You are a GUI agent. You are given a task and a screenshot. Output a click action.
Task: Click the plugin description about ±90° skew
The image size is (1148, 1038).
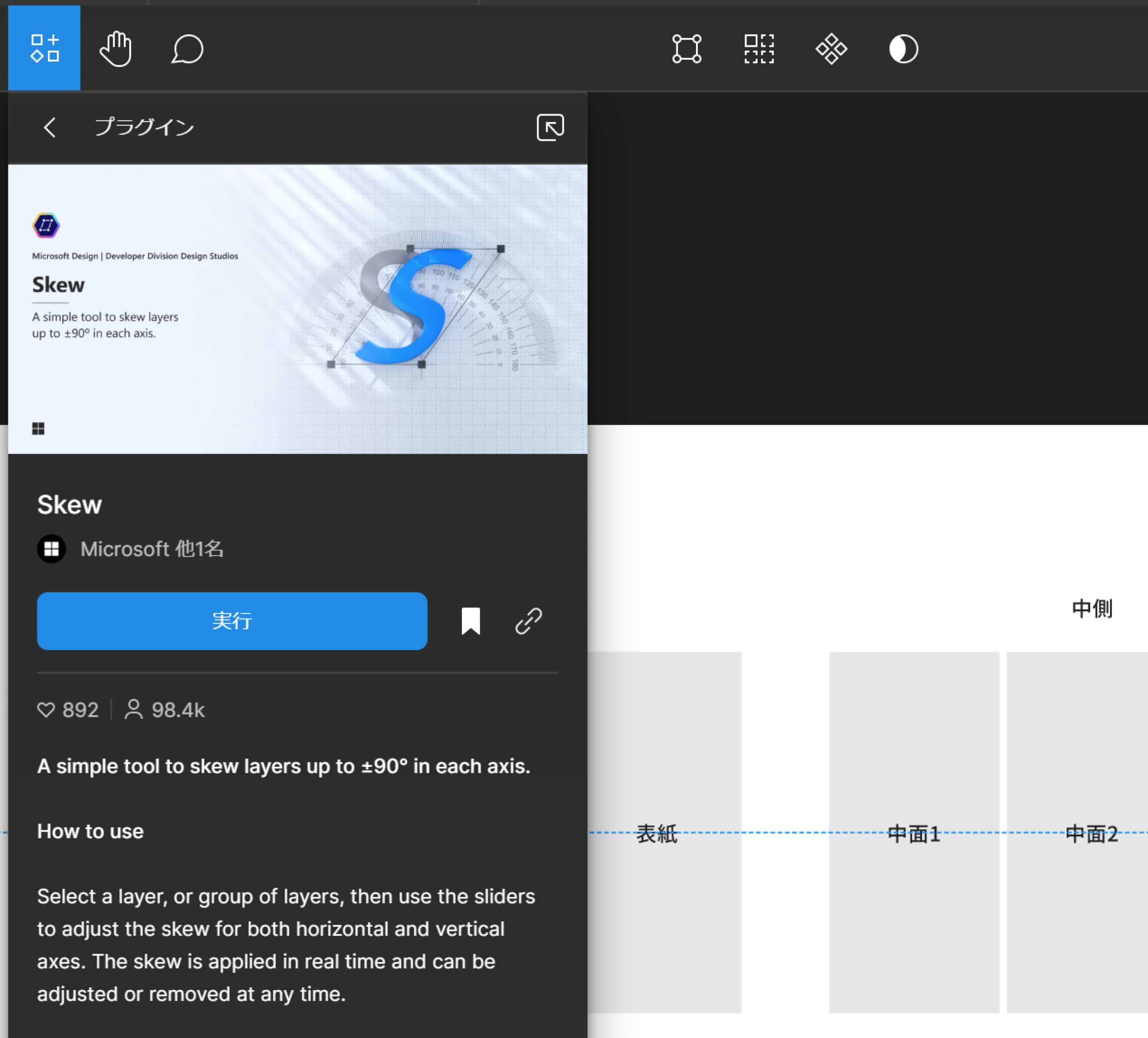[x=283, y=766]
